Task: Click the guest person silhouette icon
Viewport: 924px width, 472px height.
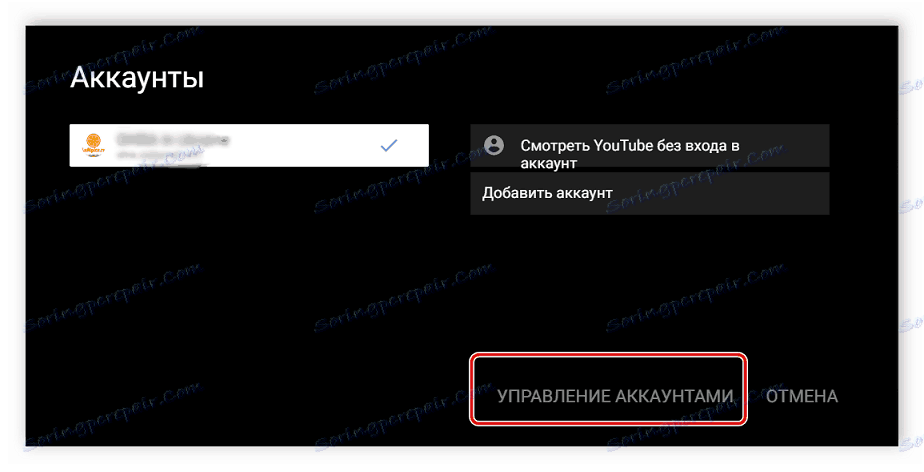Action: coord(494,145)
